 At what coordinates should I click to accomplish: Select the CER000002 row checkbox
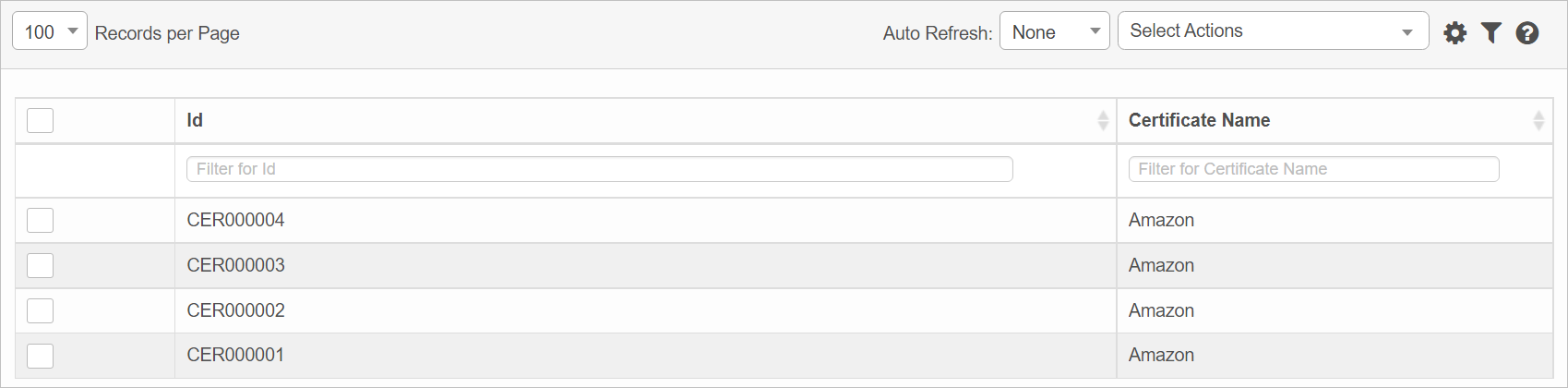click(x=41, y=310)
